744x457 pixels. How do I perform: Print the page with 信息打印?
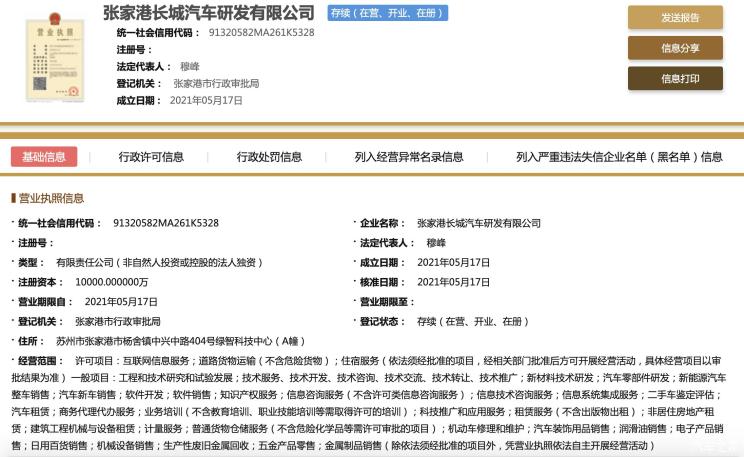click(x=675, y=78)
